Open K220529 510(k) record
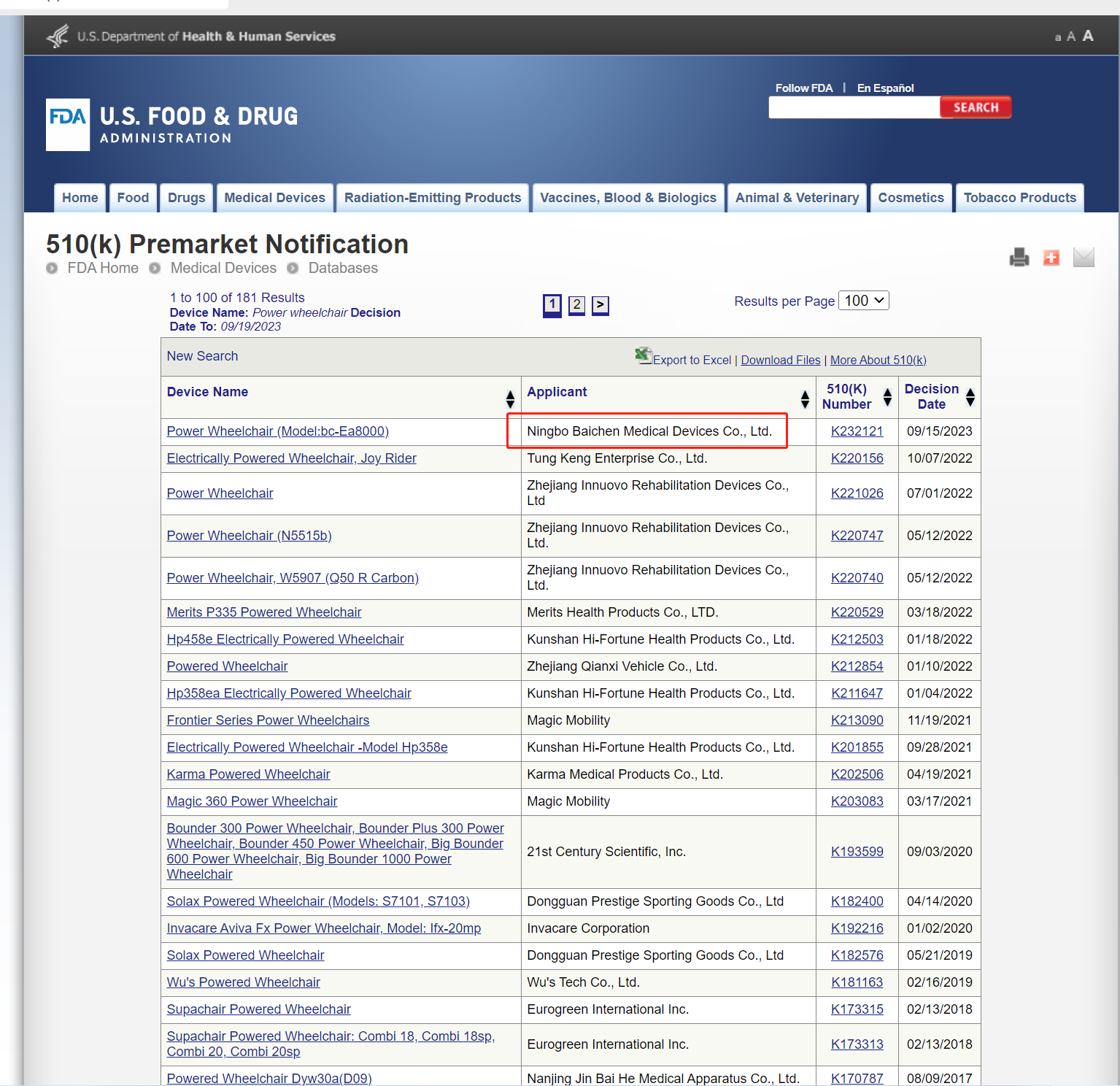Image resolution: width=1120 pixels, height=1086 pixels. pos(857,612)
